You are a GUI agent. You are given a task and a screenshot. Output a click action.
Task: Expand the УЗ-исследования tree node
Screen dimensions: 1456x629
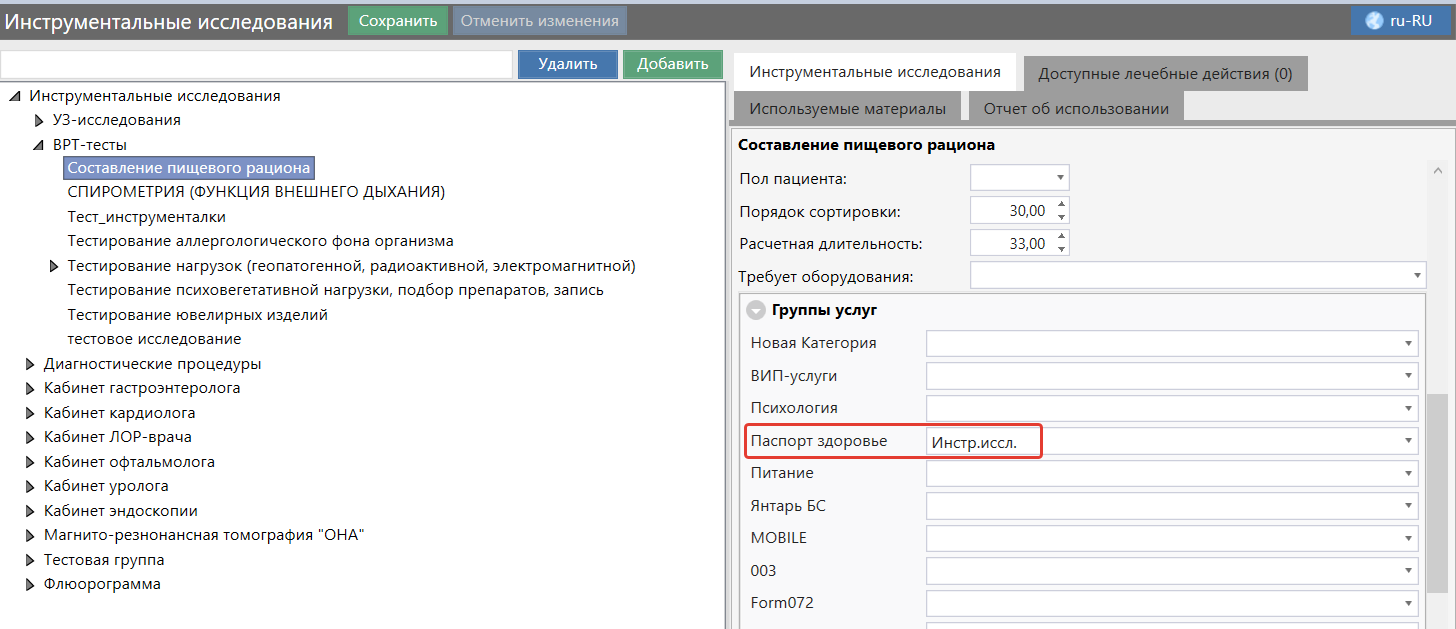coord(39,120)
